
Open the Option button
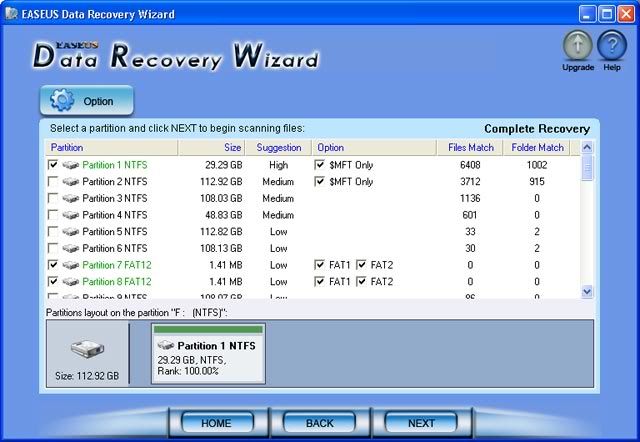click(87, 100)
